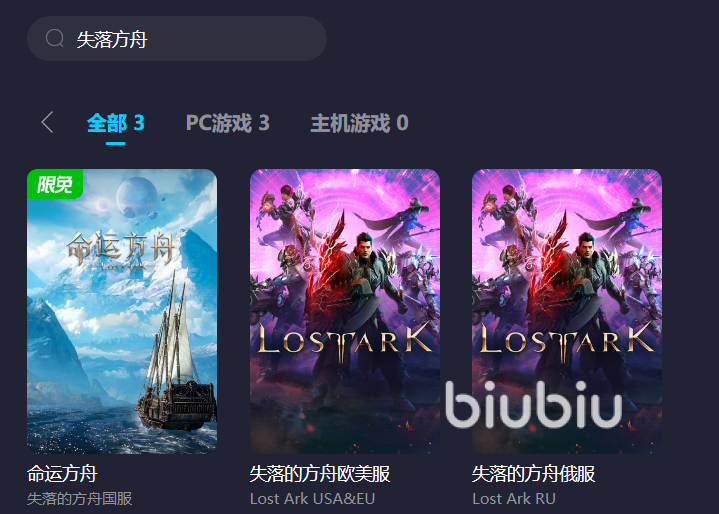
Task: Focus the search field with 失落方舟
Action: pyautogui.click(x=177, y=39)
